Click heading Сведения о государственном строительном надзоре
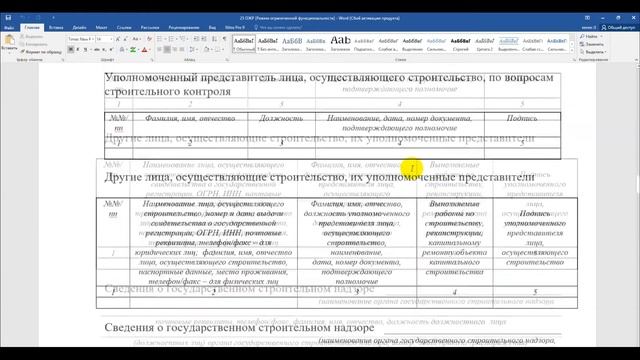This screenshot has width=640, height=360. [x=239, y=327]
